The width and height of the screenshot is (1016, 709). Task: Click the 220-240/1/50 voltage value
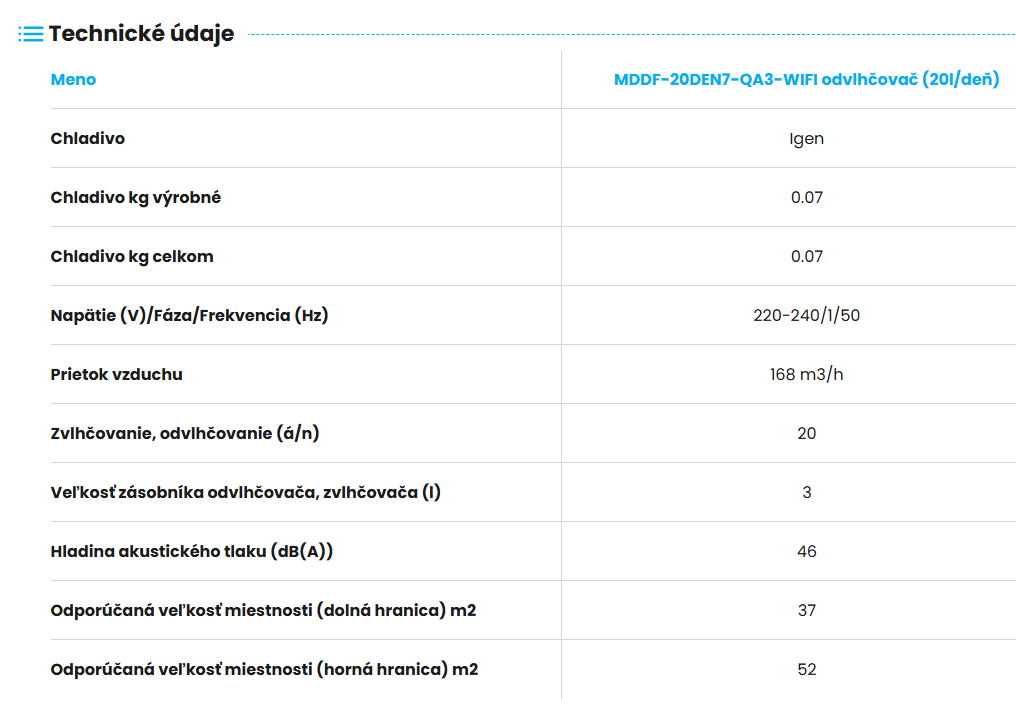[806, 316]
